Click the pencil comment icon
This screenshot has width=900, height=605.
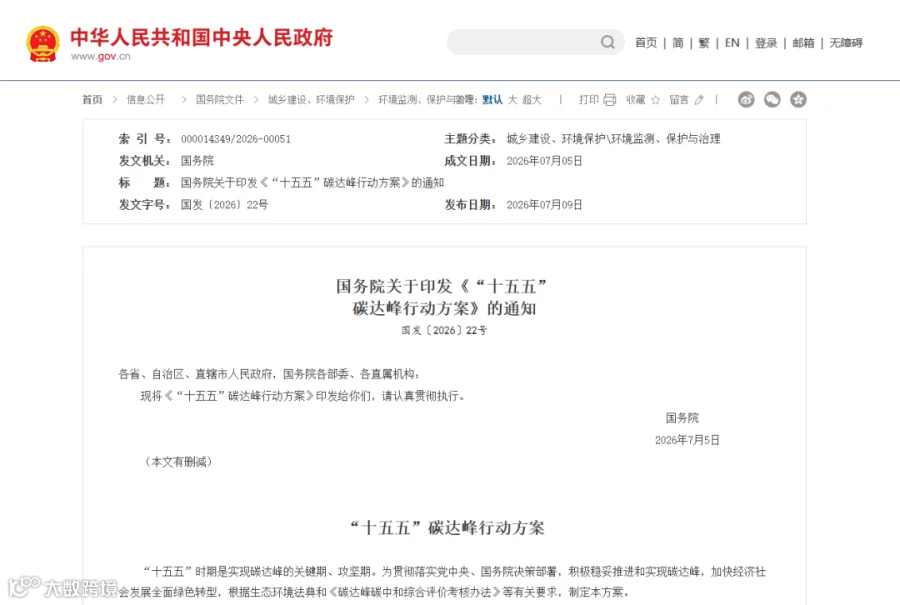(699, 100)
